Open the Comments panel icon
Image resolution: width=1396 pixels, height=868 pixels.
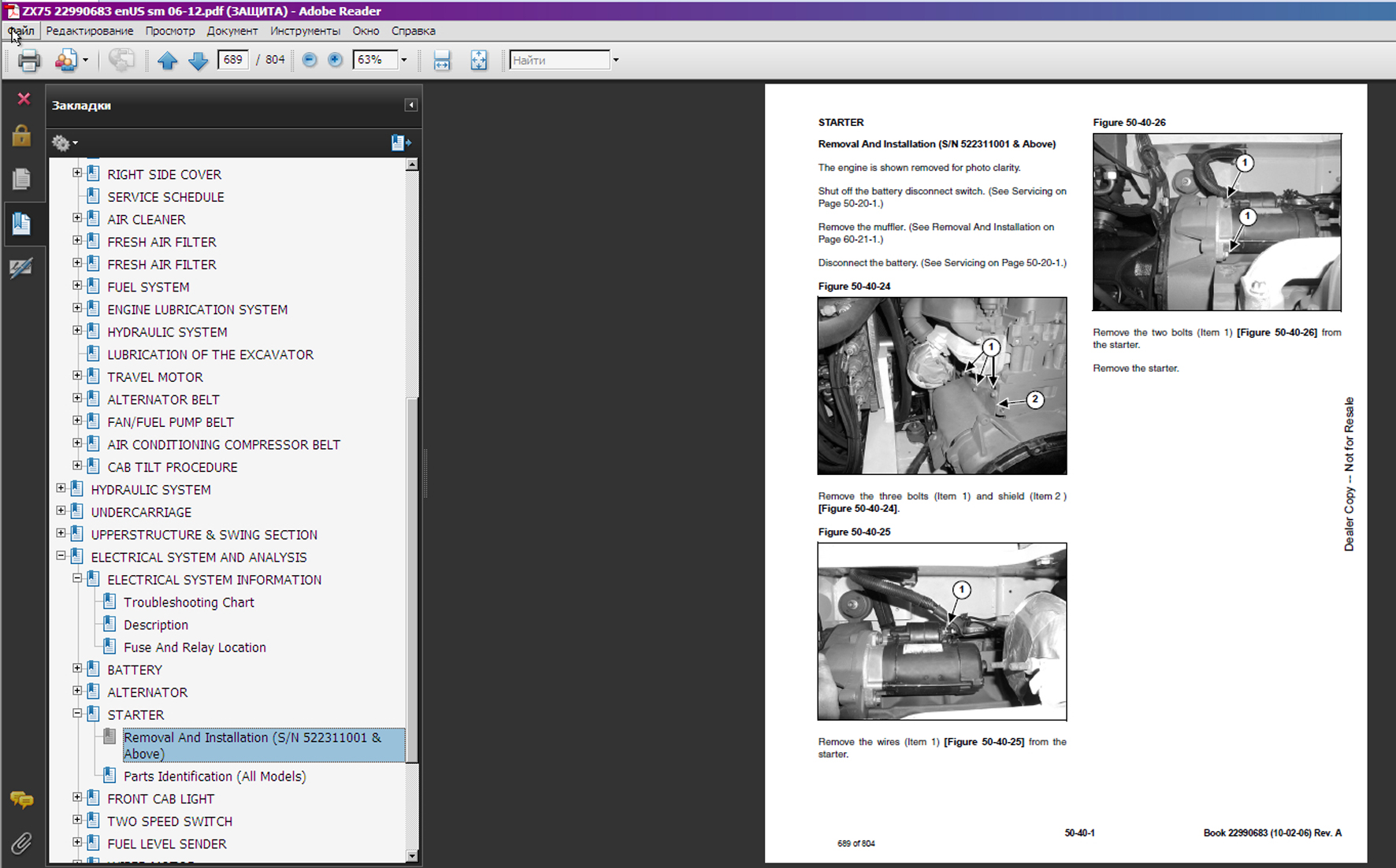click(x=21, y=800)
